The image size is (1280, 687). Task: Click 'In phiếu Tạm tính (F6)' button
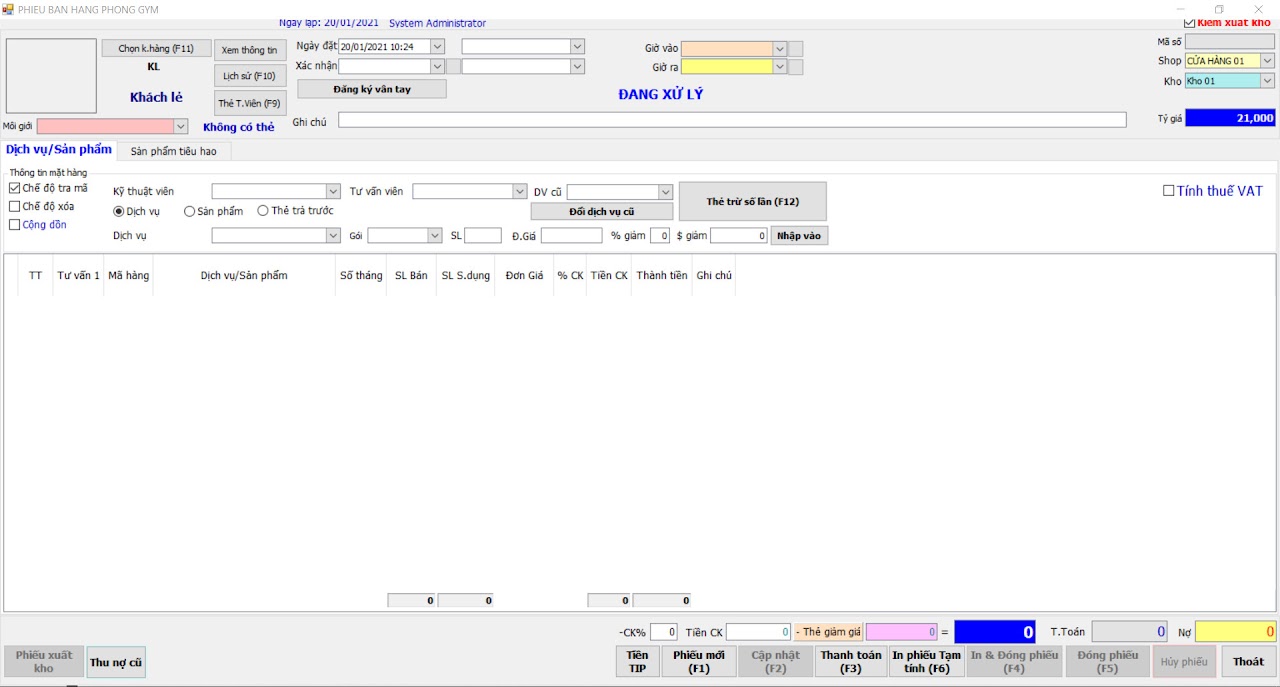point(927,662)
